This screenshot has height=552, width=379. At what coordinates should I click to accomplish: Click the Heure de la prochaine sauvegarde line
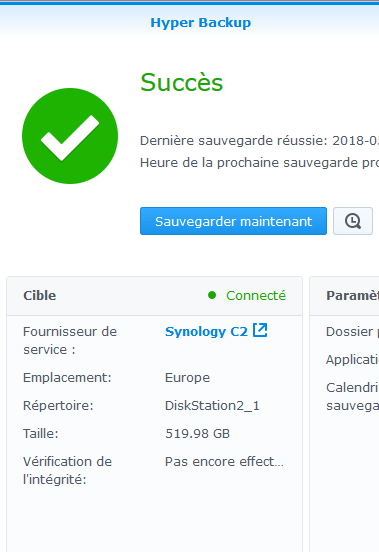[x=259, y=163]
